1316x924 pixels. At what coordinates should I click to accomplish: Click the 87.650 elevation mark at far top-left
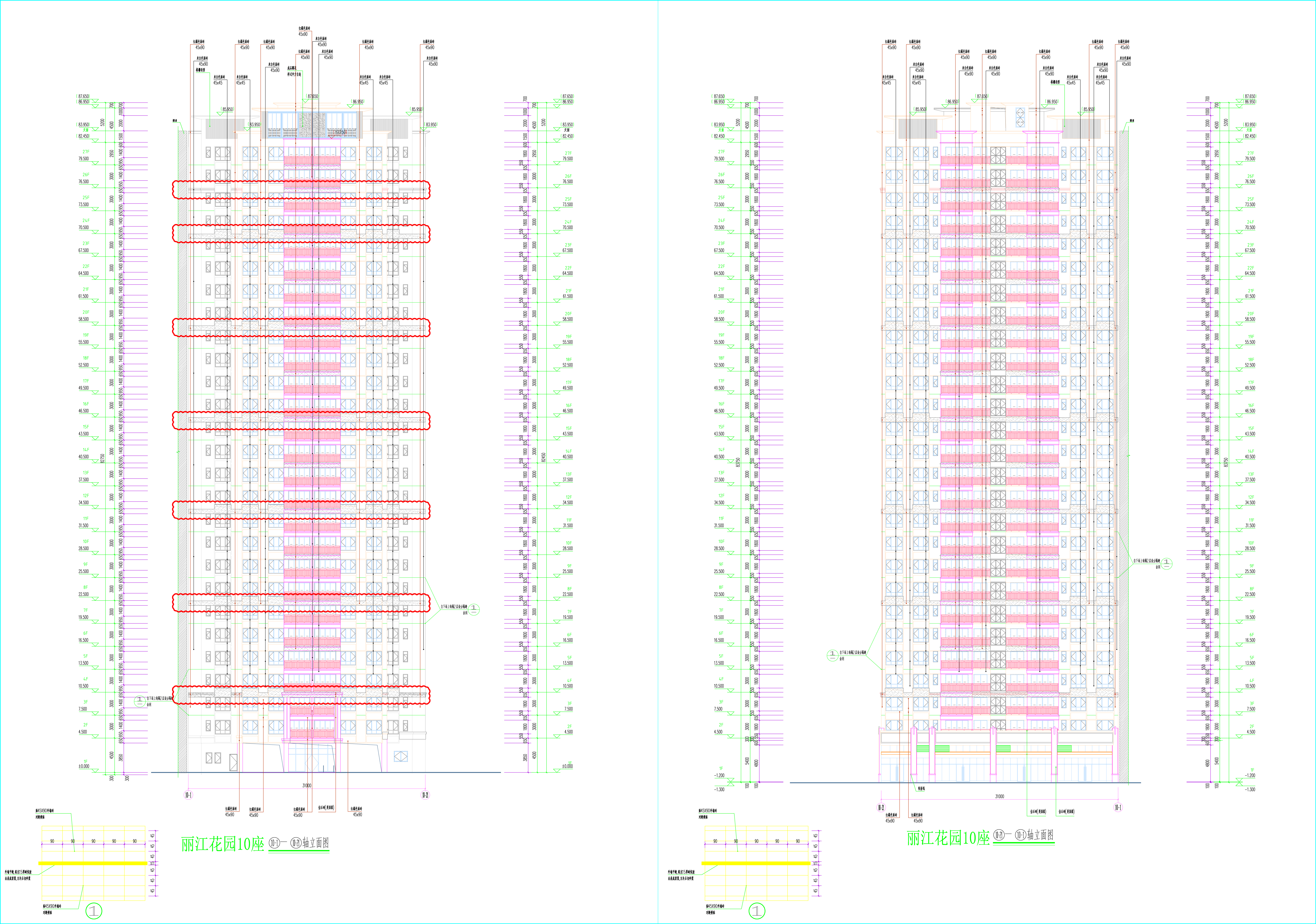[84, 96]
